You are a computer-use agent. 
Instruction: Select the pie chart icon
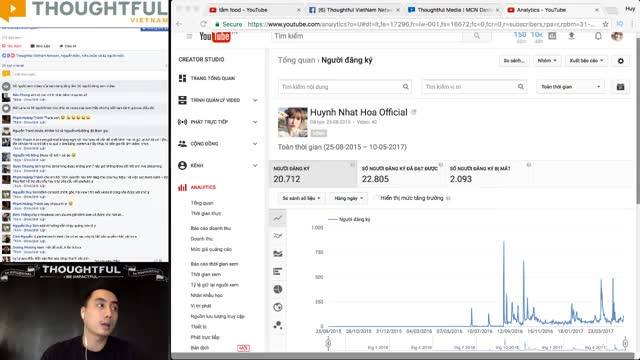coord(278,289)
